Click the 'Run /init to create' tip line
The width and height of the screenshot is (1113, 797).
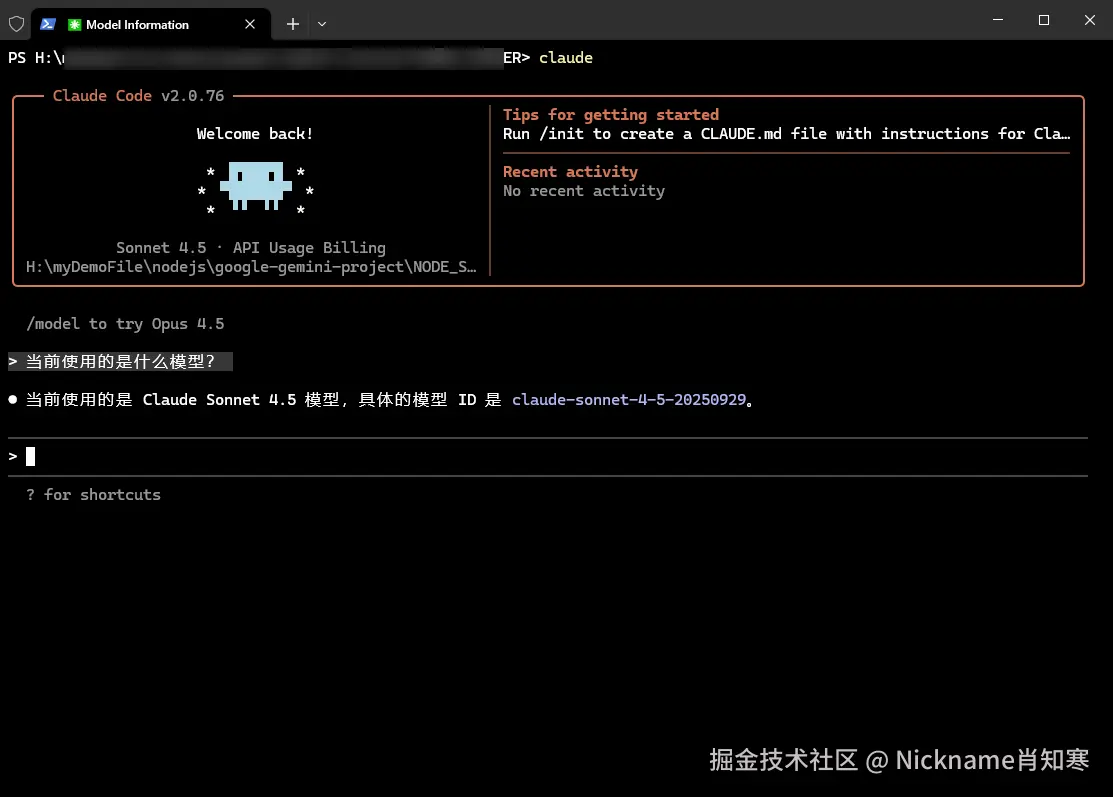point(786,134)
